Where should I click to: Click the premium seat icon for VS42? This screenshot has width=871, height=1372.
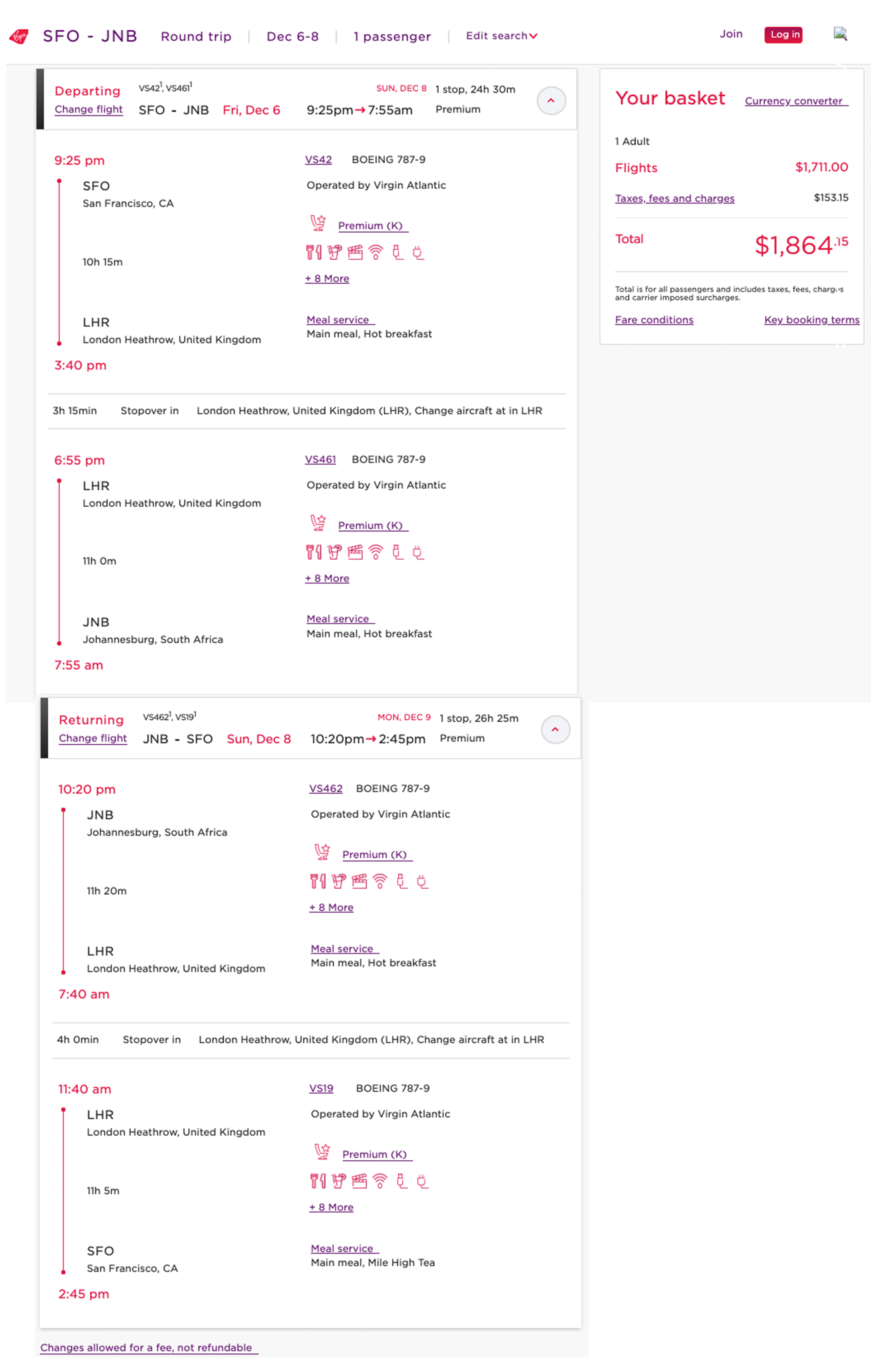click(318, 223)
